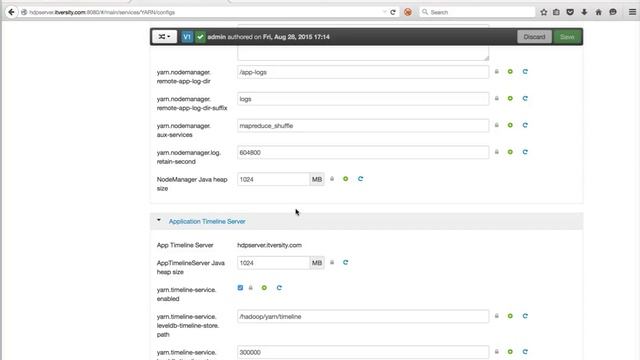The height and width of the screenshot is (360, 640).
Task: Click lock icon for remote-app-log-dir
Action: click(x=497, y=71)
